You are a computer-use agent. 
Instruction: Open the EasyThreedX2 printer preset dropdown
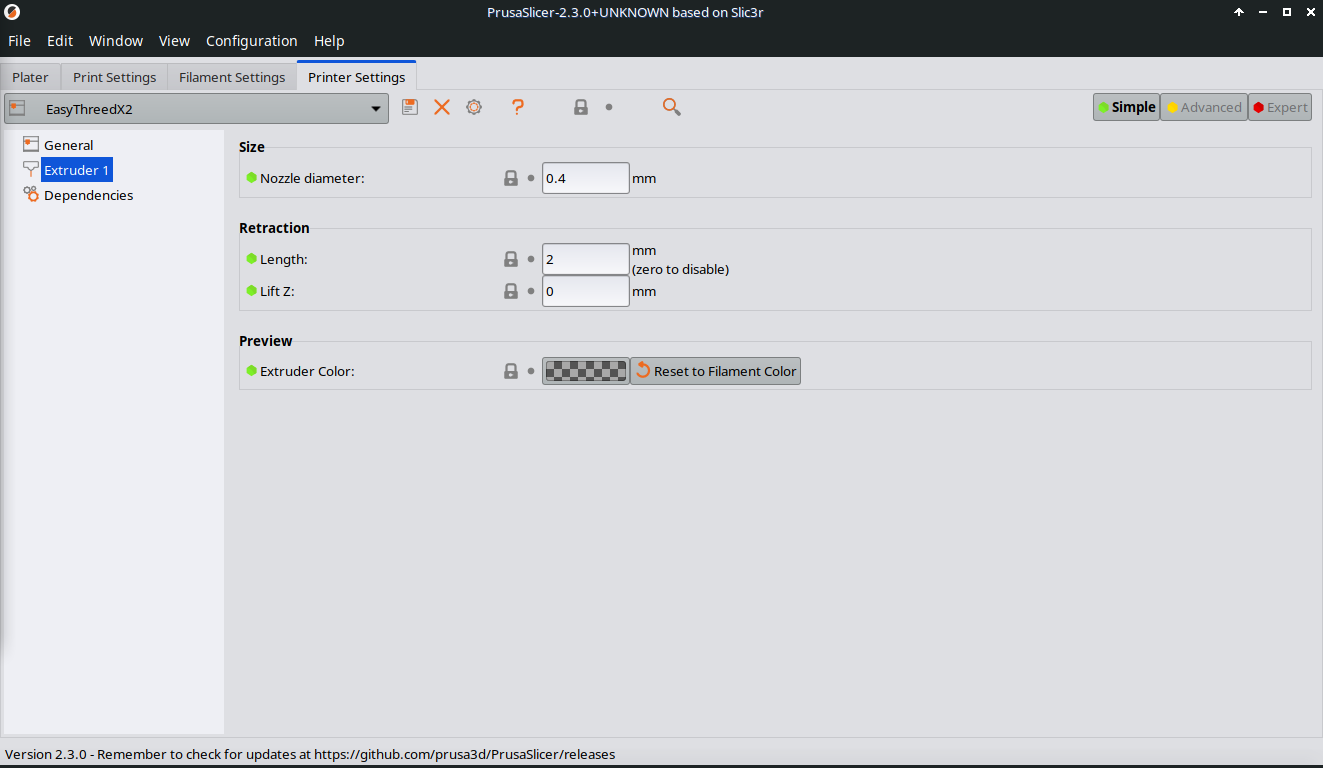[196, 109]
